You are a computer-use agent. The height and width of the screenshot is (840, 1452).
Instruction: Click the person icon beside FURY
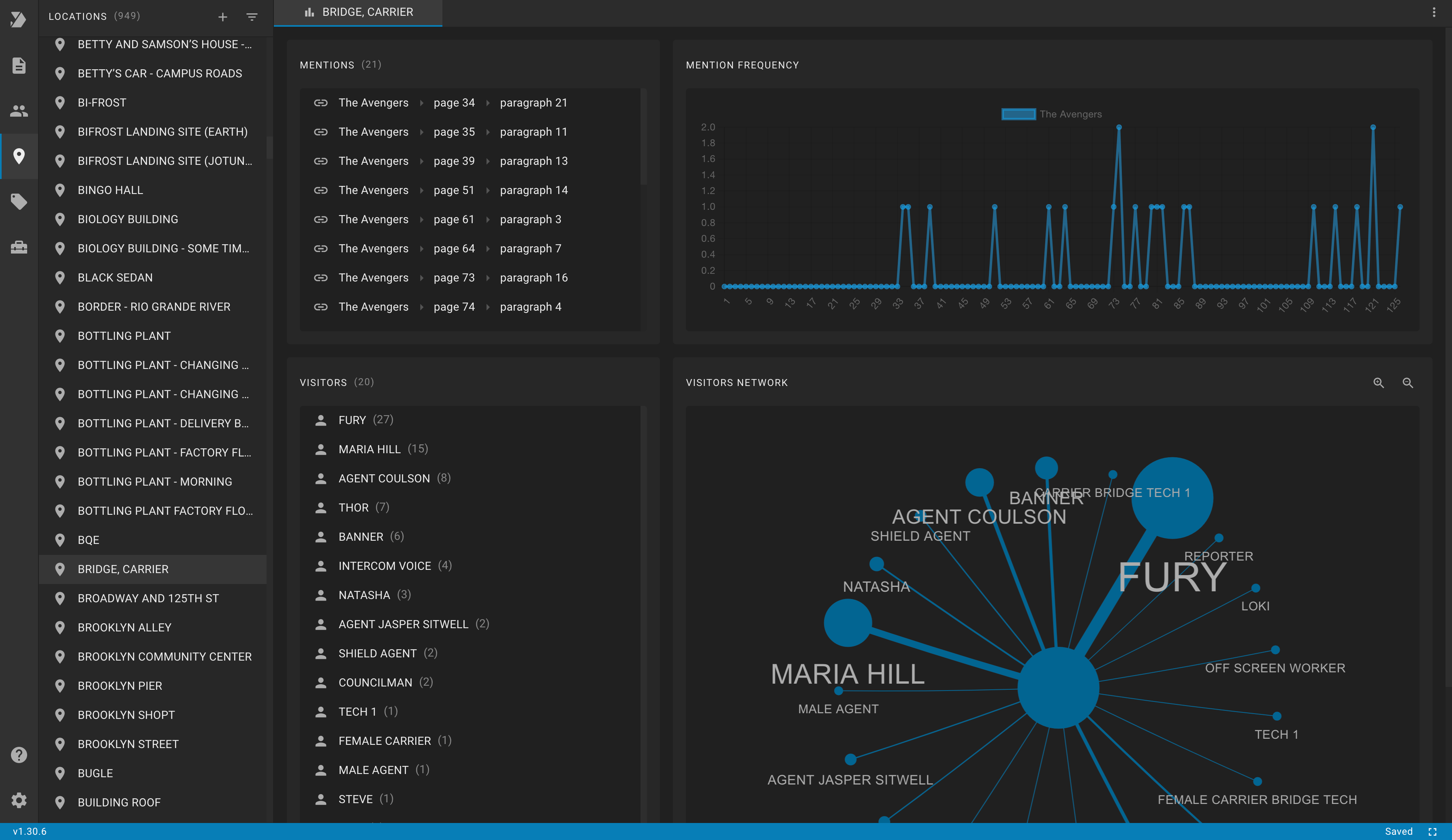[321, 420]
